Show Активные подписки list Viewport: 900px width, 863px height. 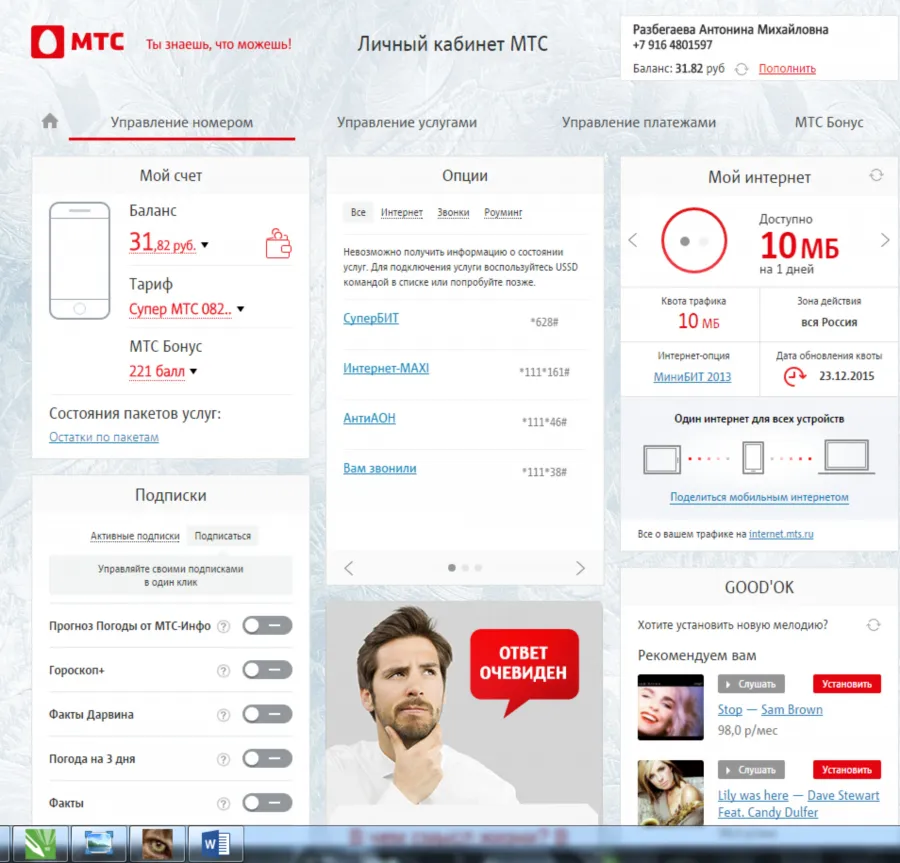[x=135, y=536]
